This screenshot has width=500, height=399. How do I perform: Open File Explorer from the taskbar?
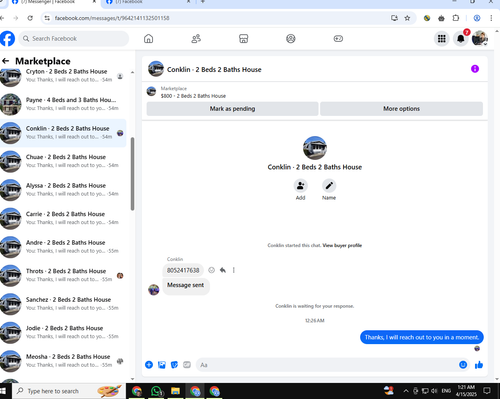pos(175,391)
